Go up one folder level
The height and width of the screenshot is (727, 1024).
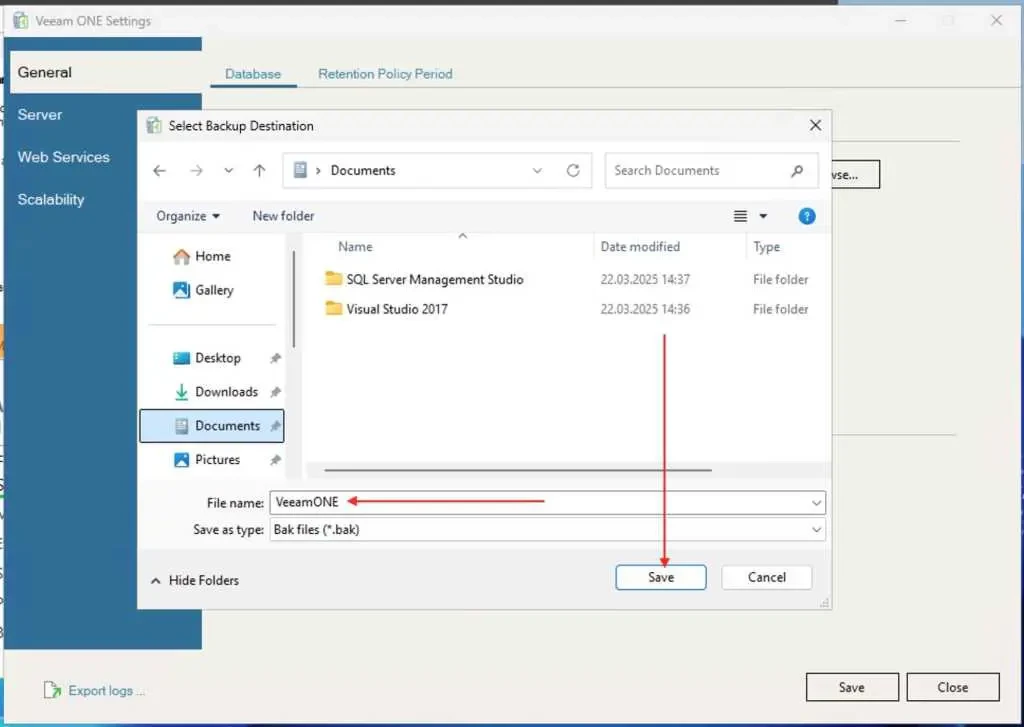point(259,170)
